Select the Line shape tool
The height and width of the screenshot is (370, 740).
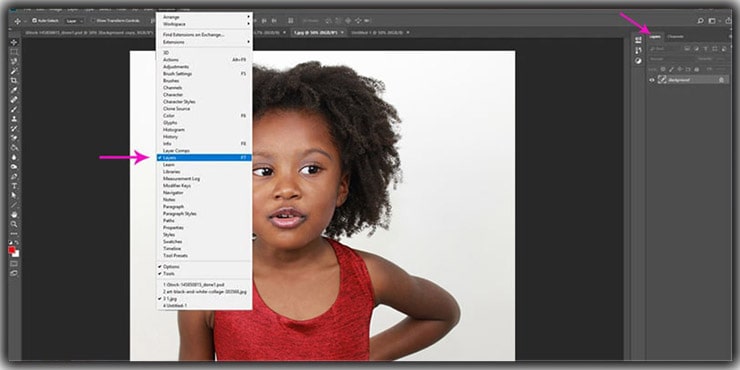(14, 205)
